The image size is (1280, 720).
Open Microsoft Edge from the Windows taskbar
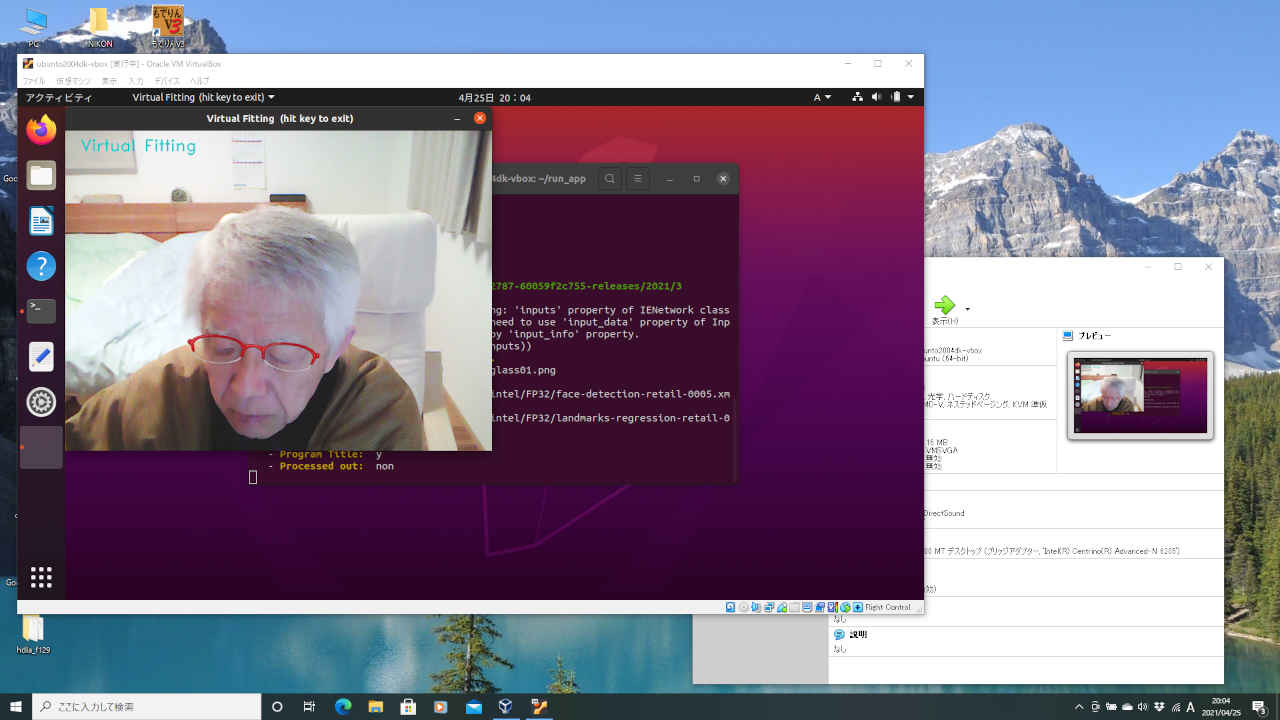[343, 707]
